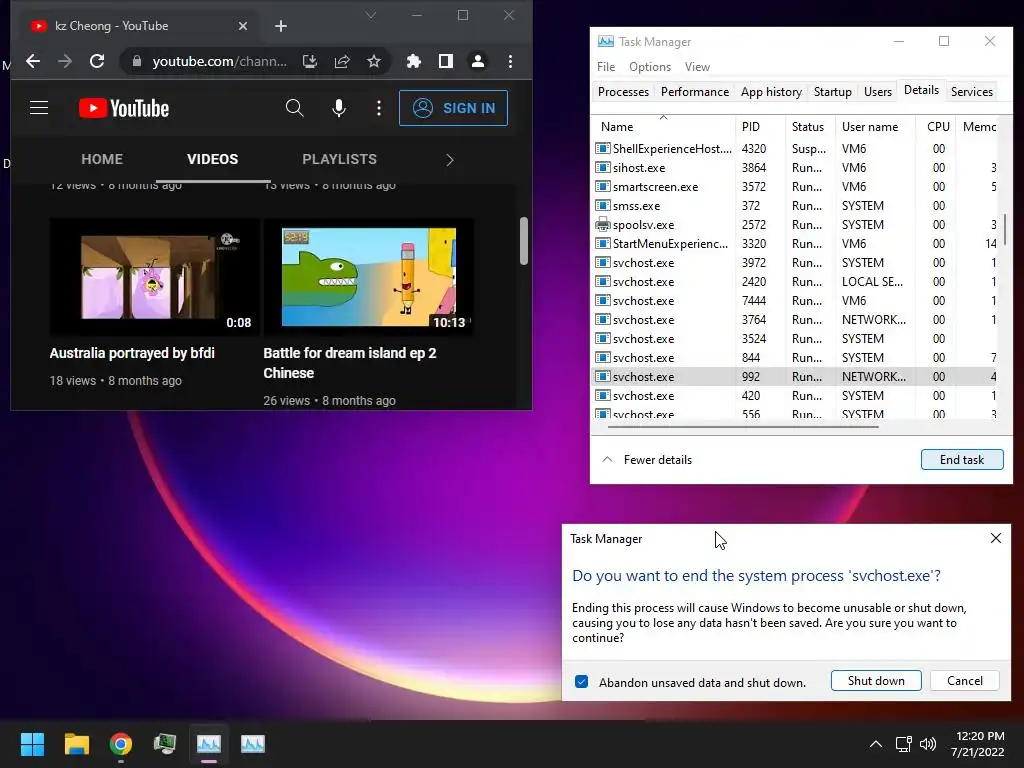Select smss.exe process row
1024x768 pixels.
coord(795,206)
